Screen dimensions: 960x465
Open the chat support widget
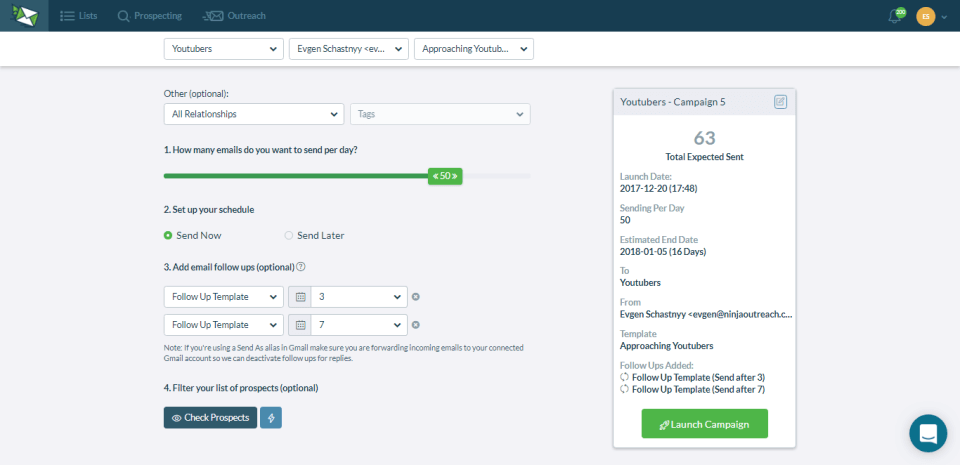928,433
